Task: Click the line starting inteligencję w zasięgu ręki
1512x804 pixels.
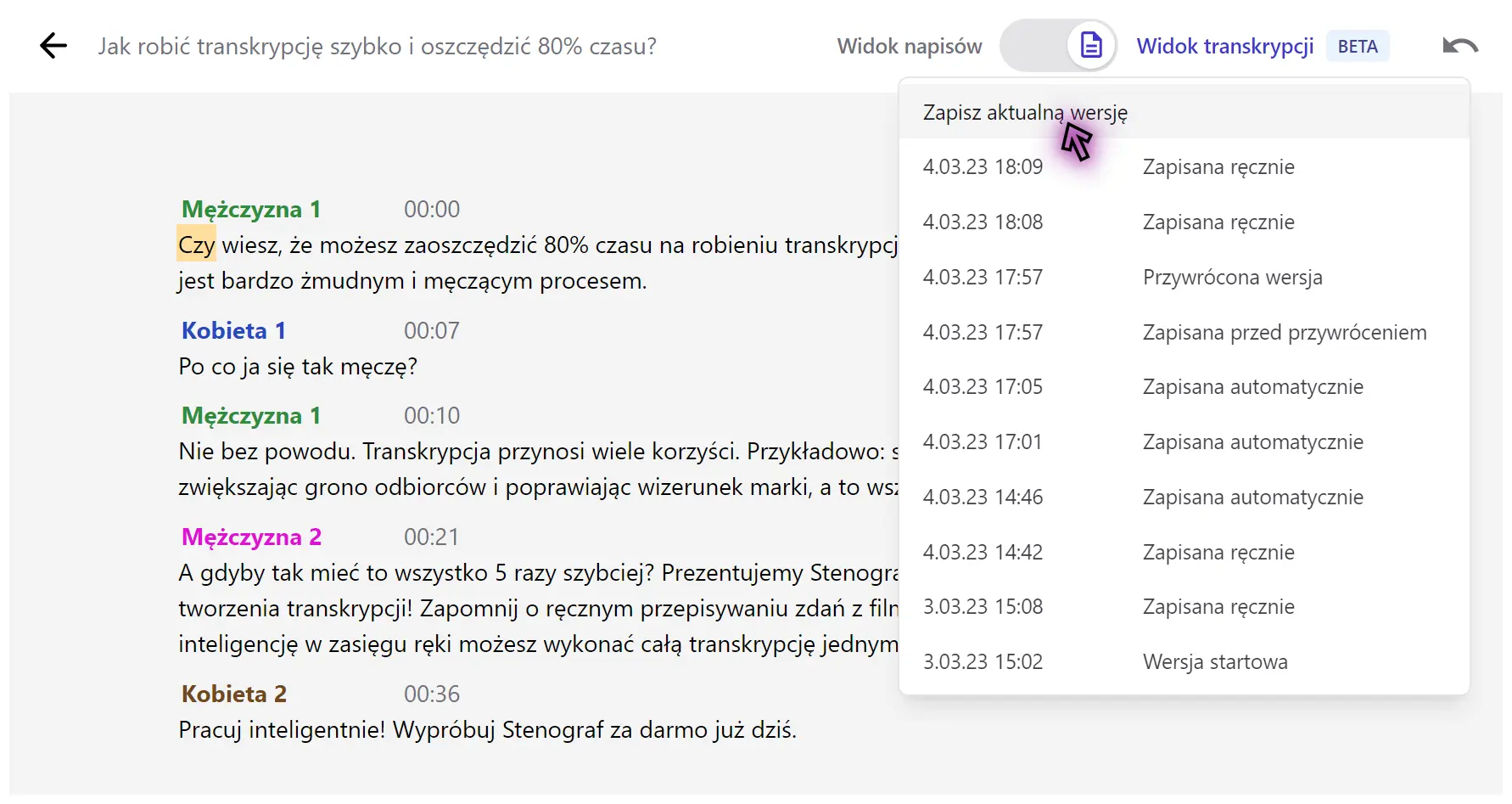Action: click(538, 644)
